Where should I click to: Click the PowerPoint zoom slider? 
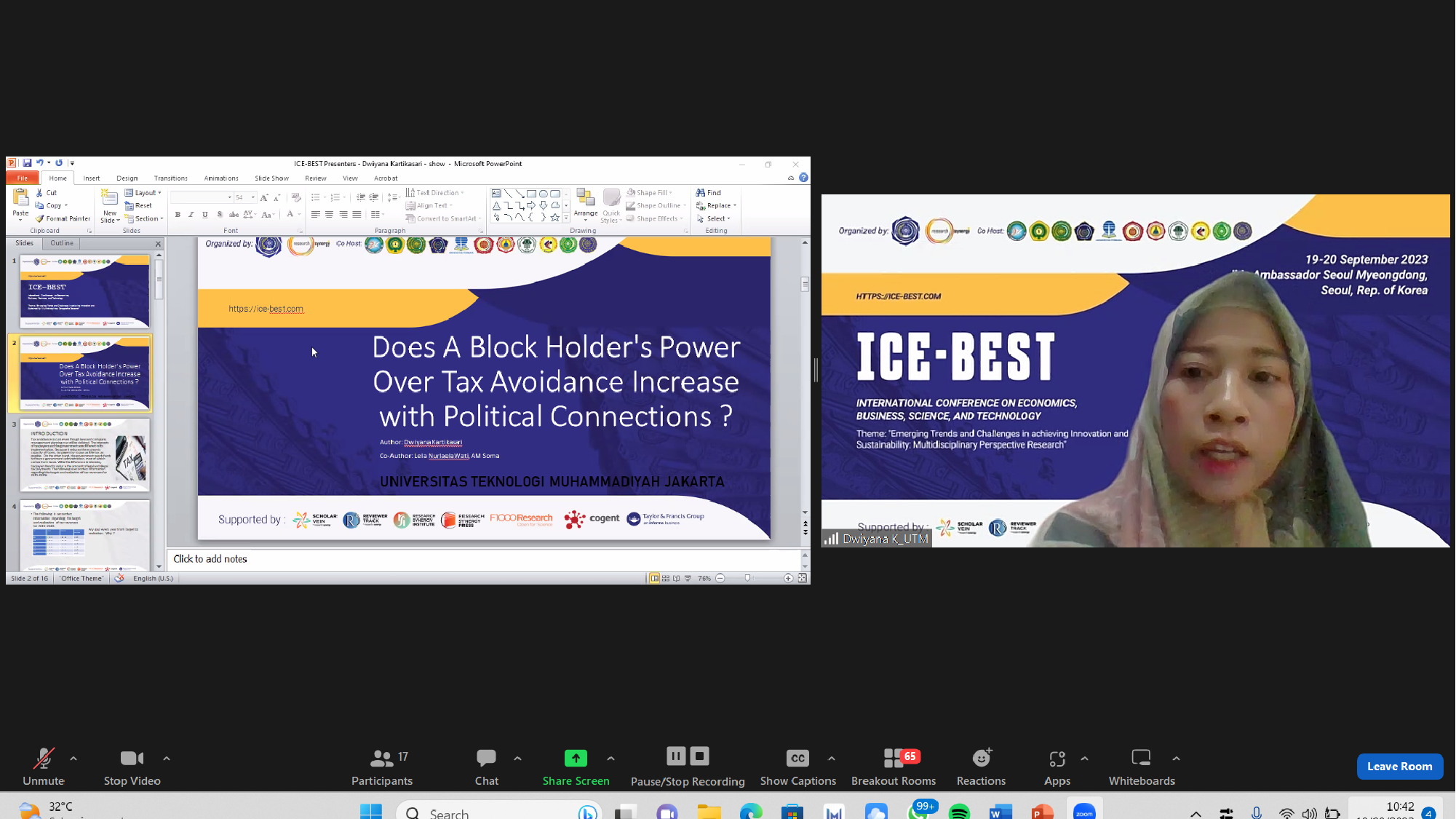(747, 578)
